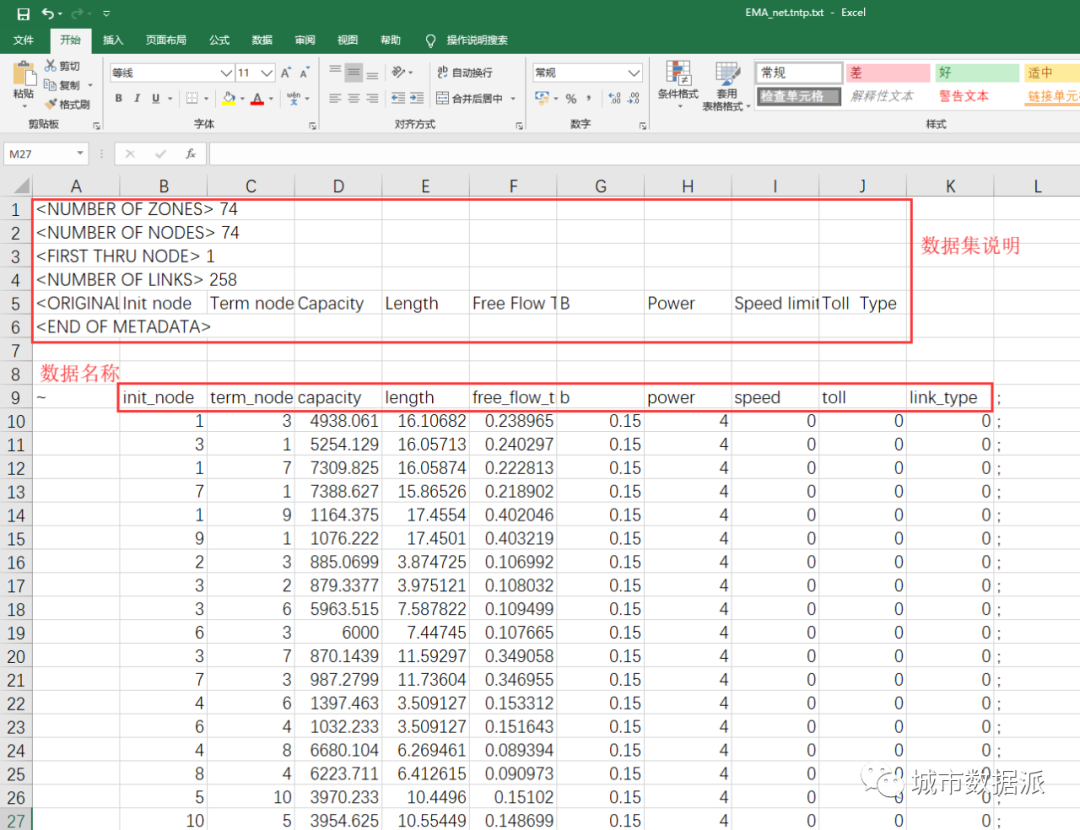Screen dimensions: 1080x830
Task: Open the File (文件) tab
Action: (23, 40)
